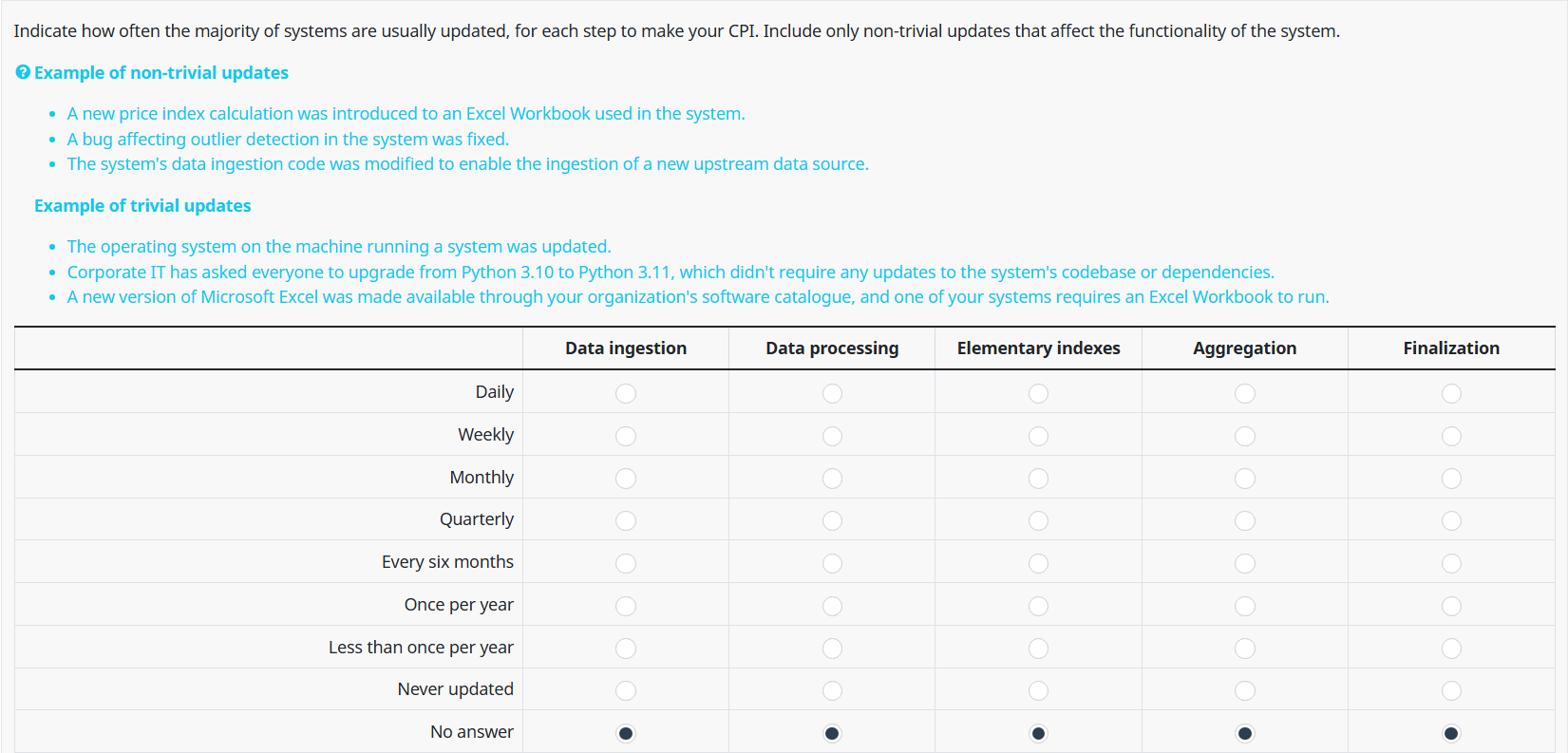The height and width of the screenshot is (753, 1568).
Task: Select Daily for Finalization
Action: [1451, 393]
